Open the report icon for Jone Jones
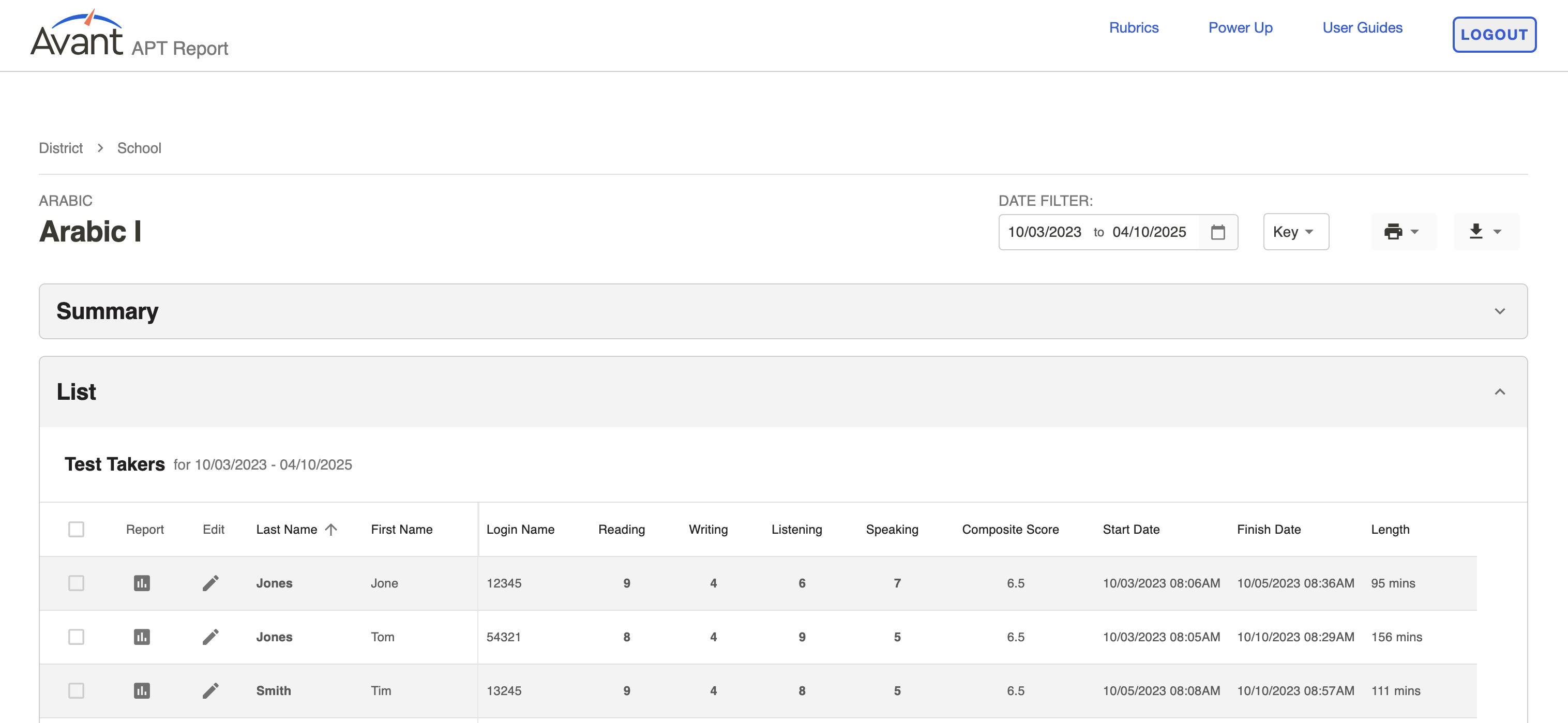The height and width of the screenshot is (723, 1568). point(142,583)
